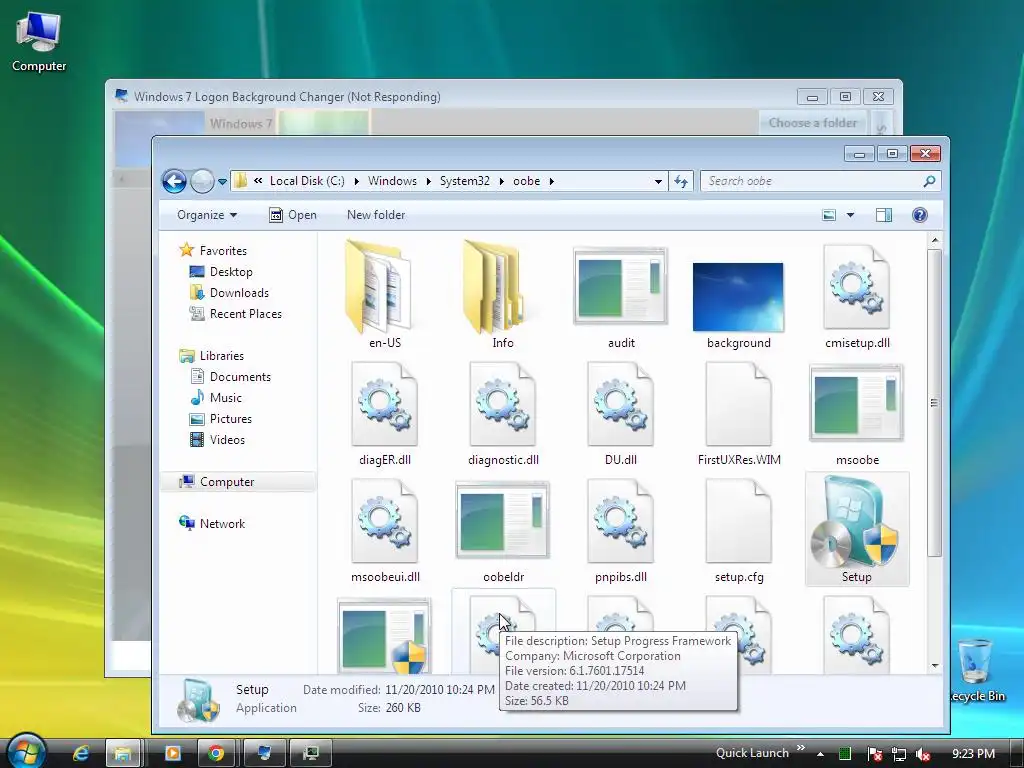Select the pnpibs.dll file

620,530
